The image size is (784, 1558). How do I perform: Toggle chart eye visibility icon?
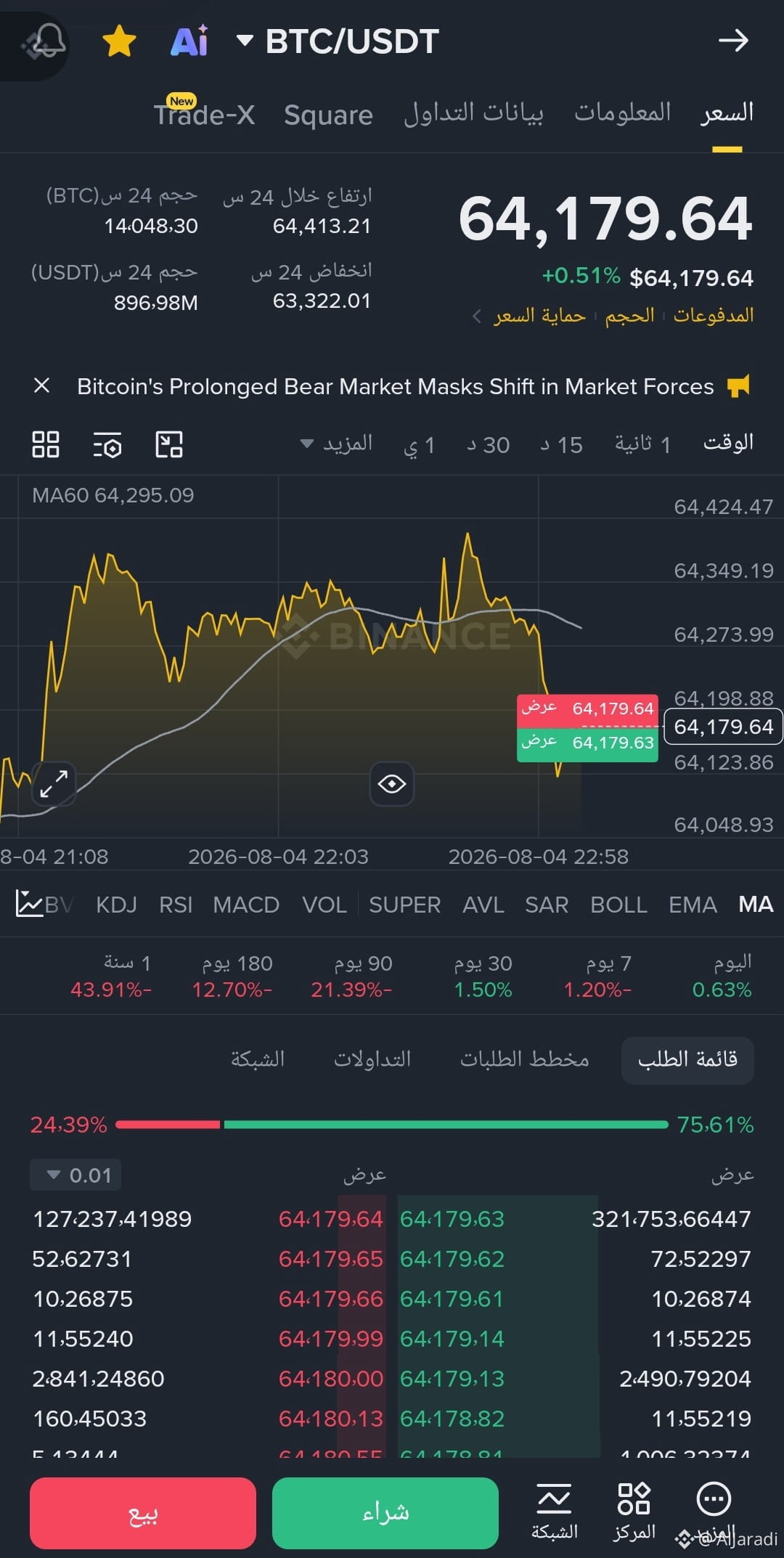(392, 784)
